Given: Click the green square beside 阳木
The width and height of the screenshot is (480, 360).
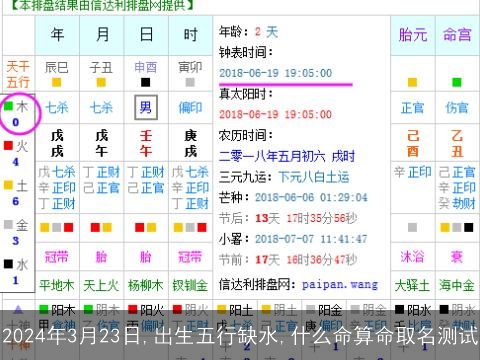Looking at the screenshot, I should click(x=44, y=310).
